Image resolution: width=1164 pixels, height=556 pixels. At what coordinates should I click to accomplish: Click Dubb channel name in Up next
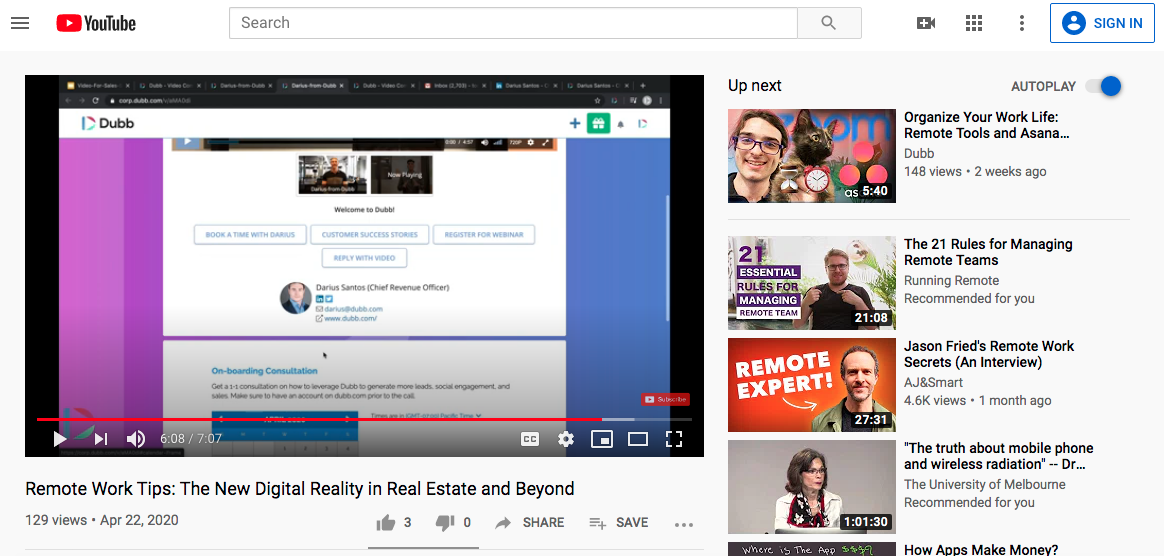[919, 154]
